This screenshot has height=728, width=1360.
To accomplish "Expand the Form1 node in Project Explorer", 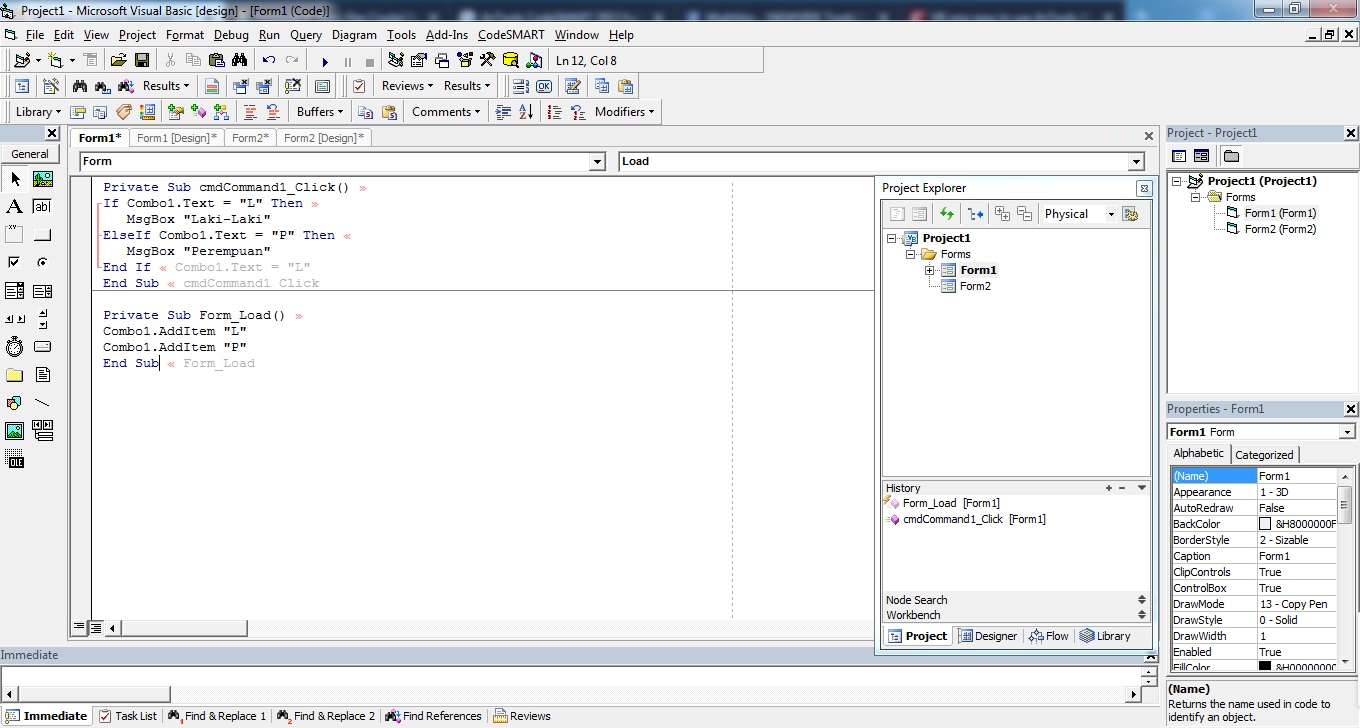I will pos(929,270).
